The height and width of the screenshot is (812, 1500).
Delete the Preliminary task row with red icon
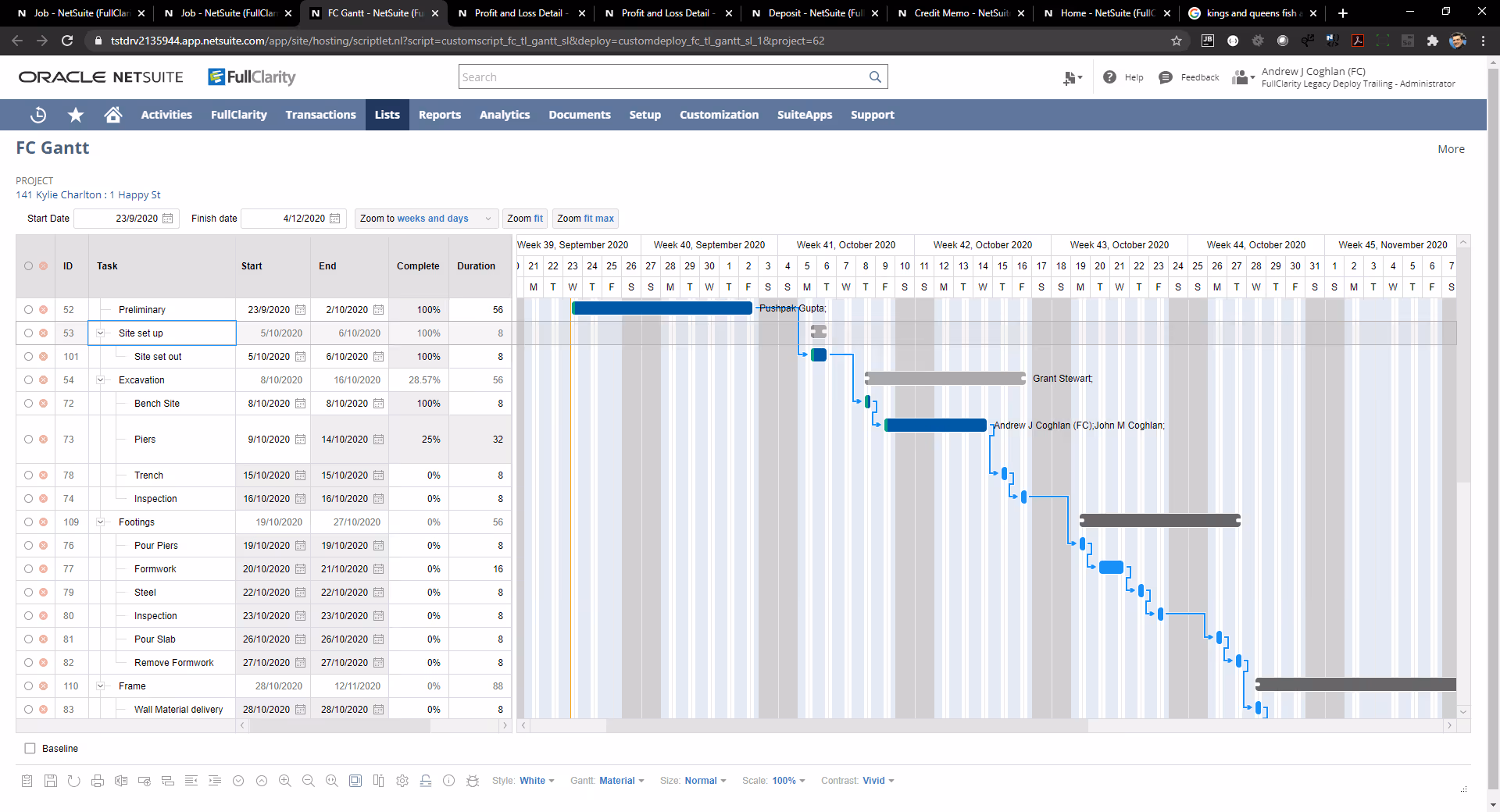44,310
